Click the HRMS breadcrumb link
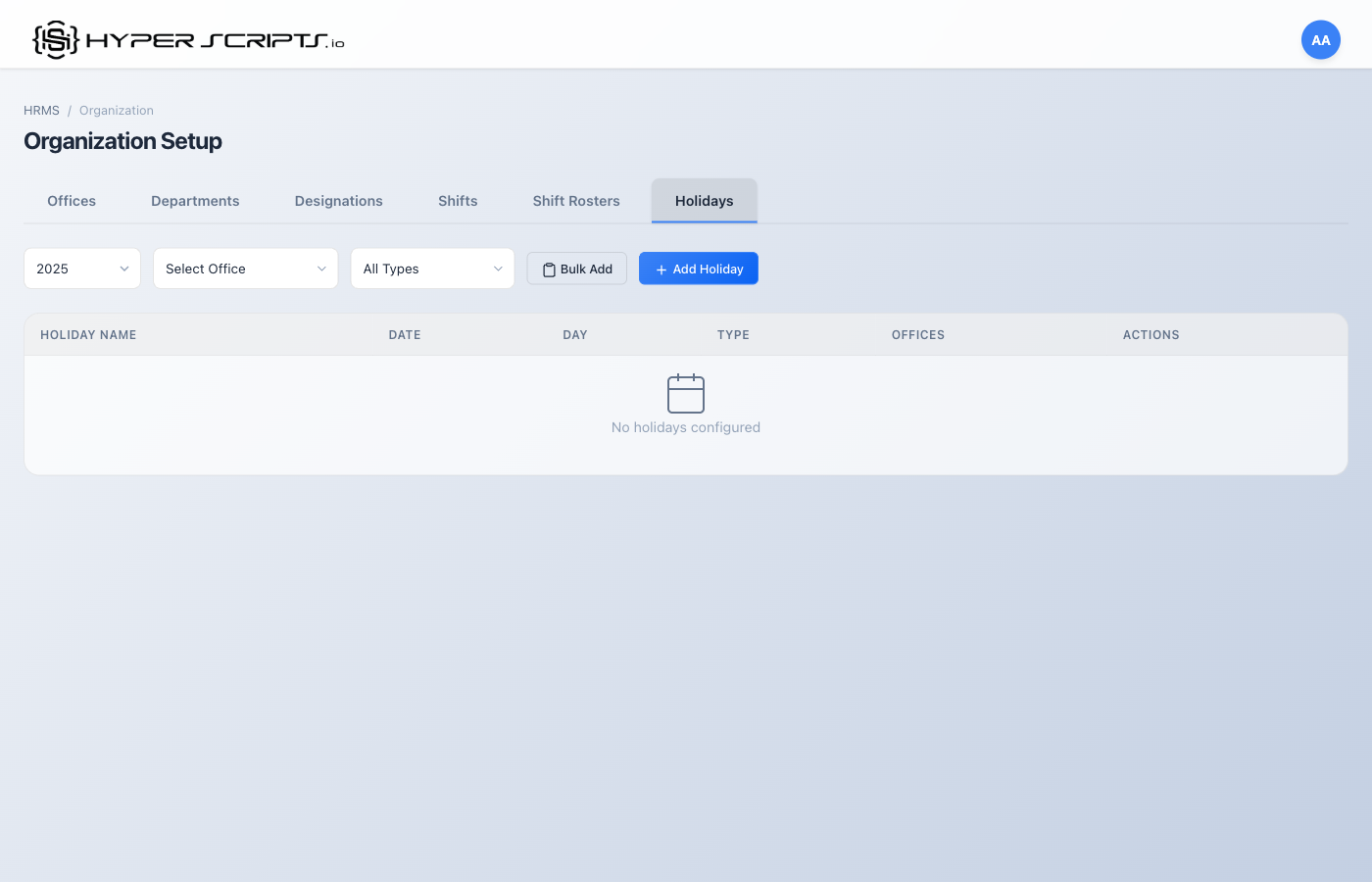Image resolution: width=1372 pixels, height=882 pixels. pyautogui.click(x=41, y=110)
